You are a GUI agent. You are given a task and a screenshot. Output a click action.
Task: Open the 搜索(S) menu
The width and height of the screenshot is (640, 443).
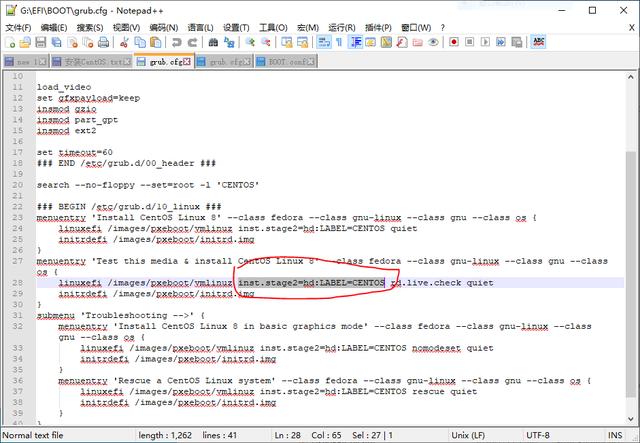[x=90, y=28]
